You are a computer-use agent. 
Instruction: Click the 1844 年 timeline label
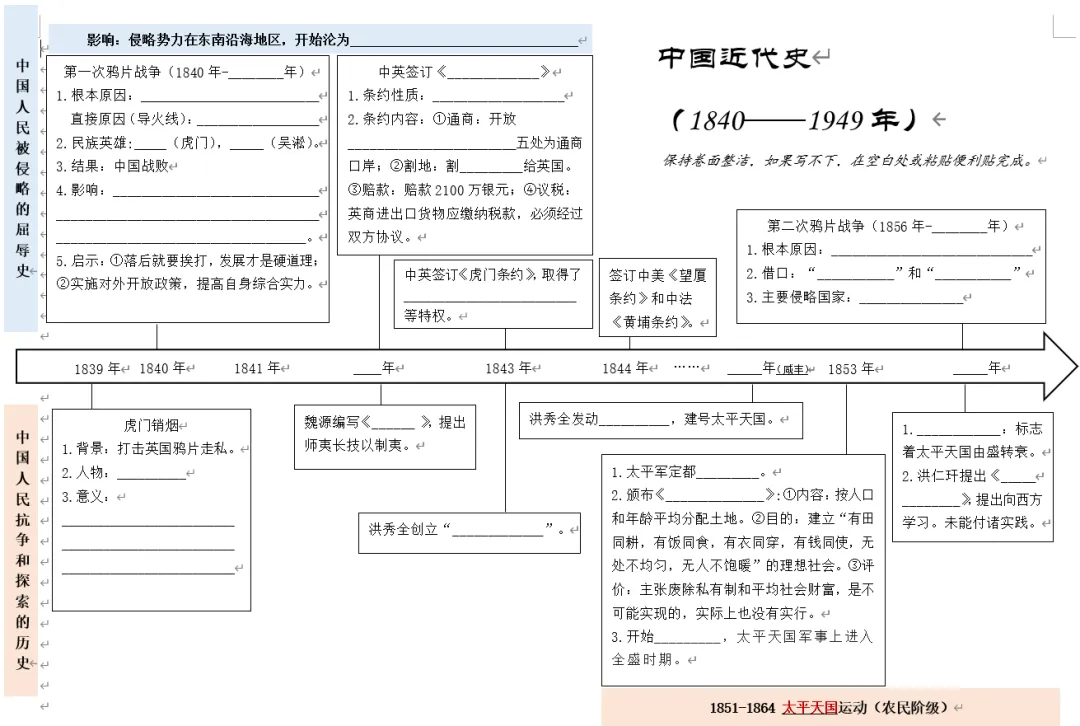(x=626, y=369)
